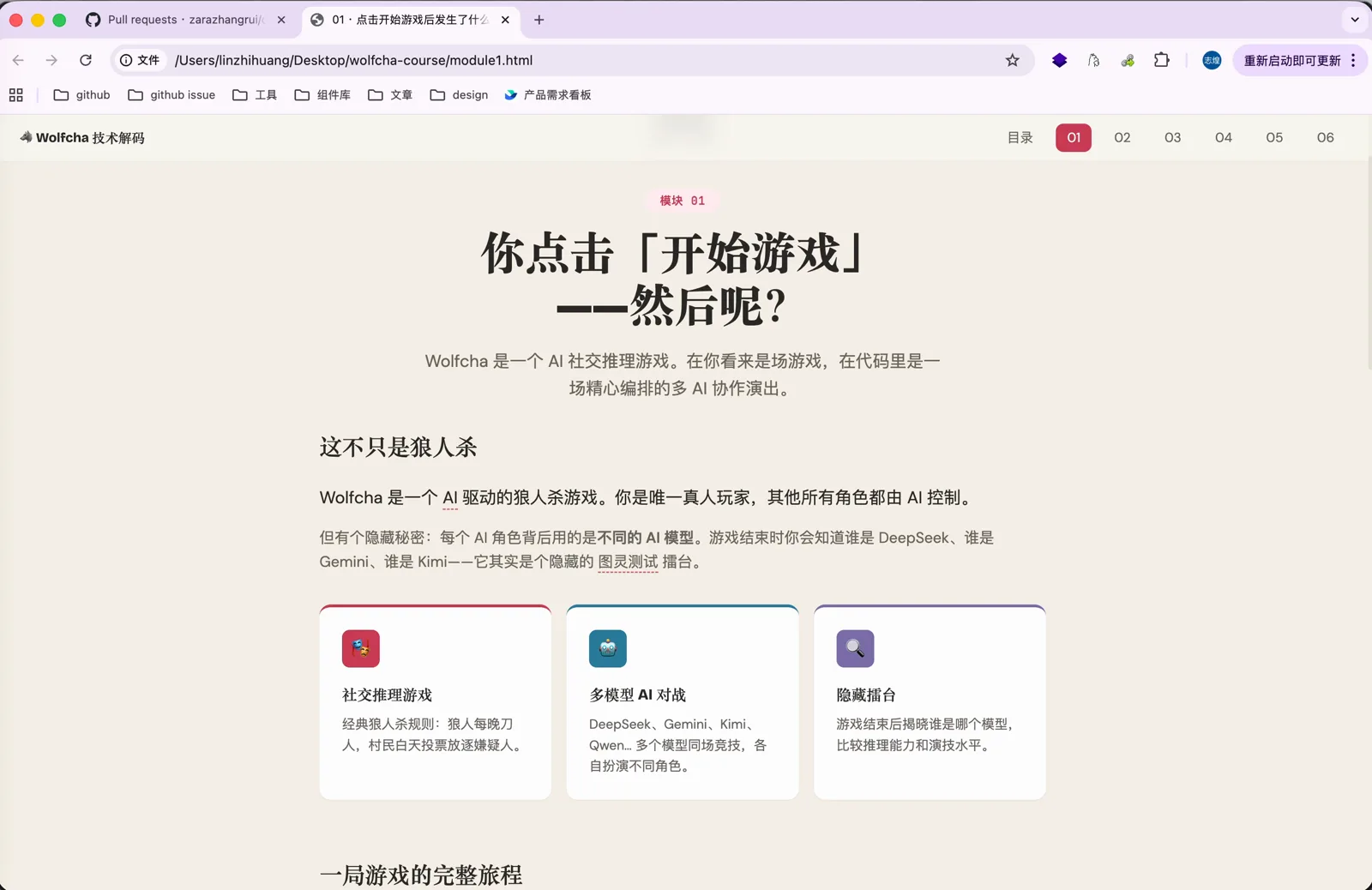Open the github issue bookmark folder

coord(171,95)
